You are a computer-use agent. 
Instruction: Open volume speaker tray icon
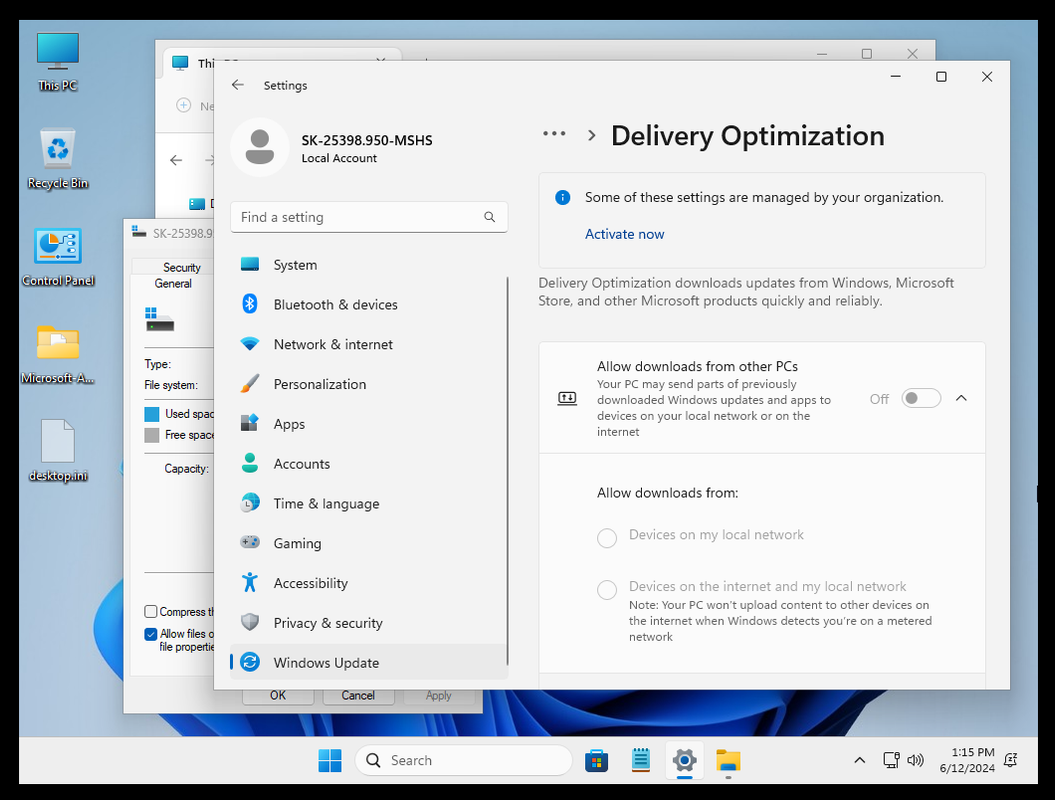click(915, 760)
